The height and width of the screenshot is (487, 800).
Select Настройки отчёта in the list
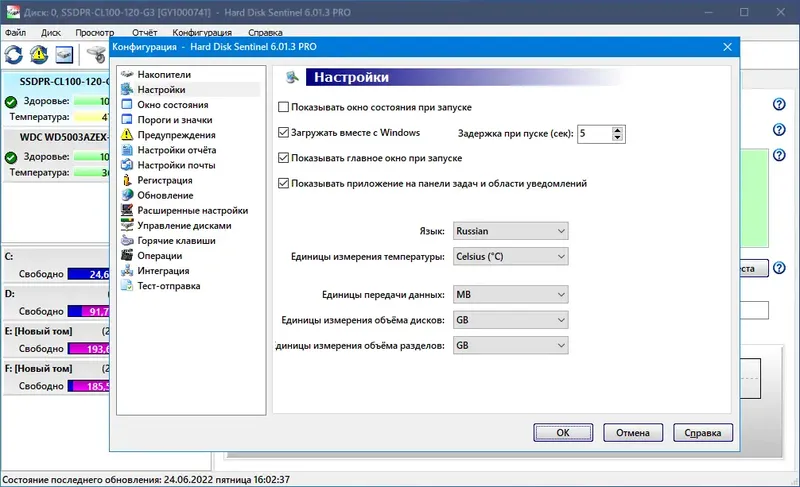tap(177, 150)
